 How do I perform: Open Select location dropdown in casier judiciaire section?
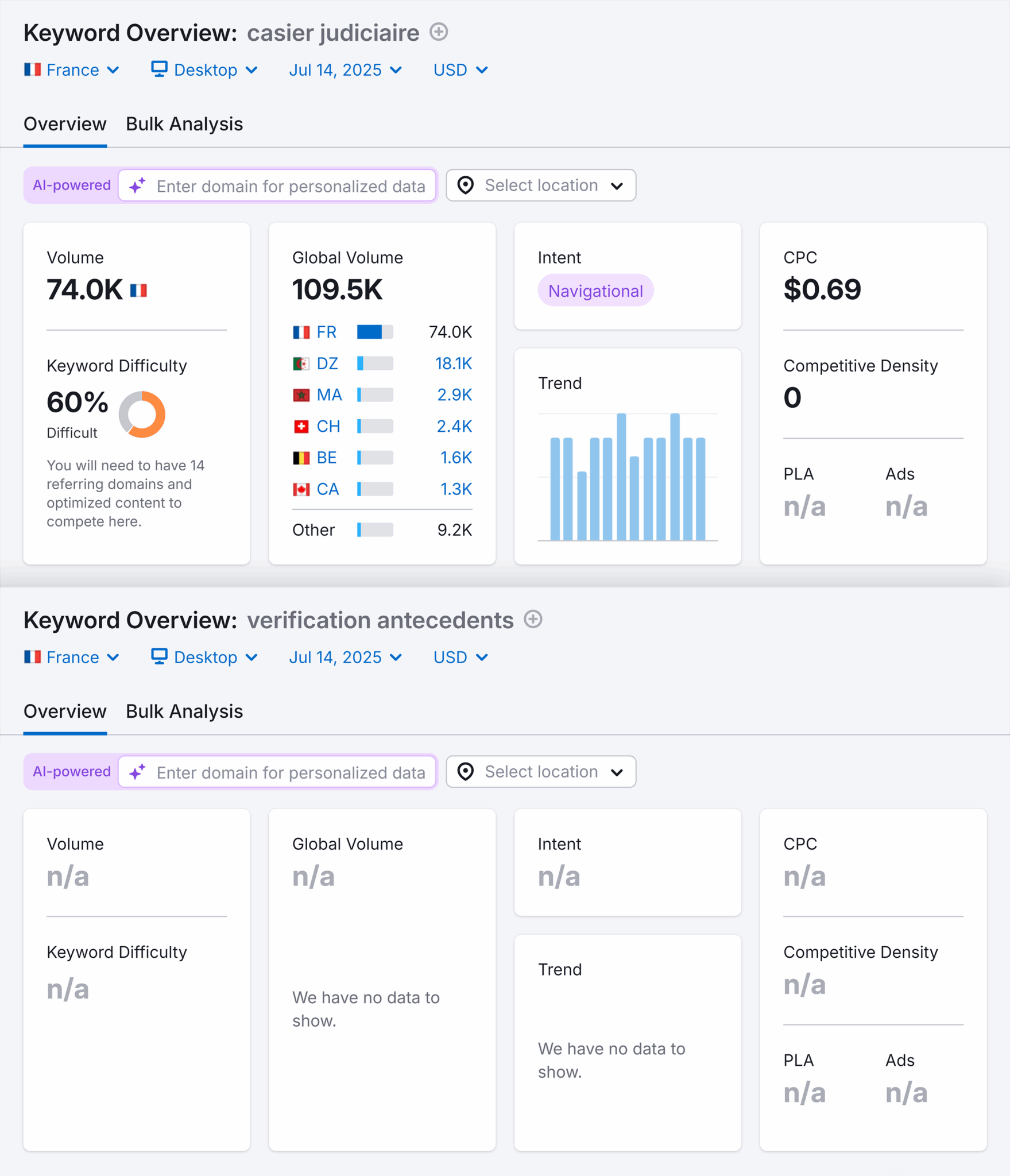click(x=541, y=185)
